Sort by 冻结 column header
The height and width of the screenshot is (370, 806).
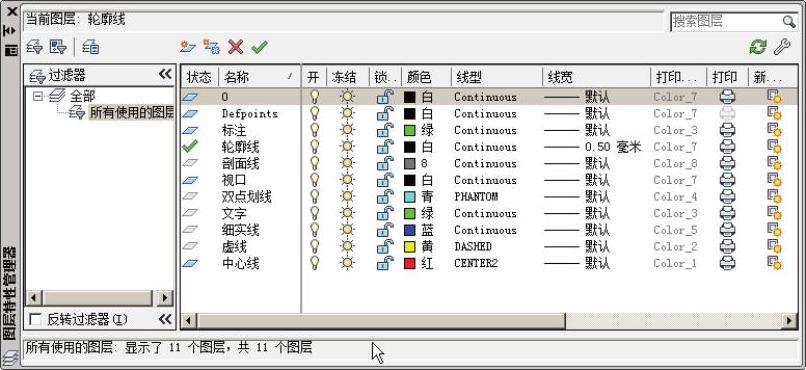(x=347, y=77)
